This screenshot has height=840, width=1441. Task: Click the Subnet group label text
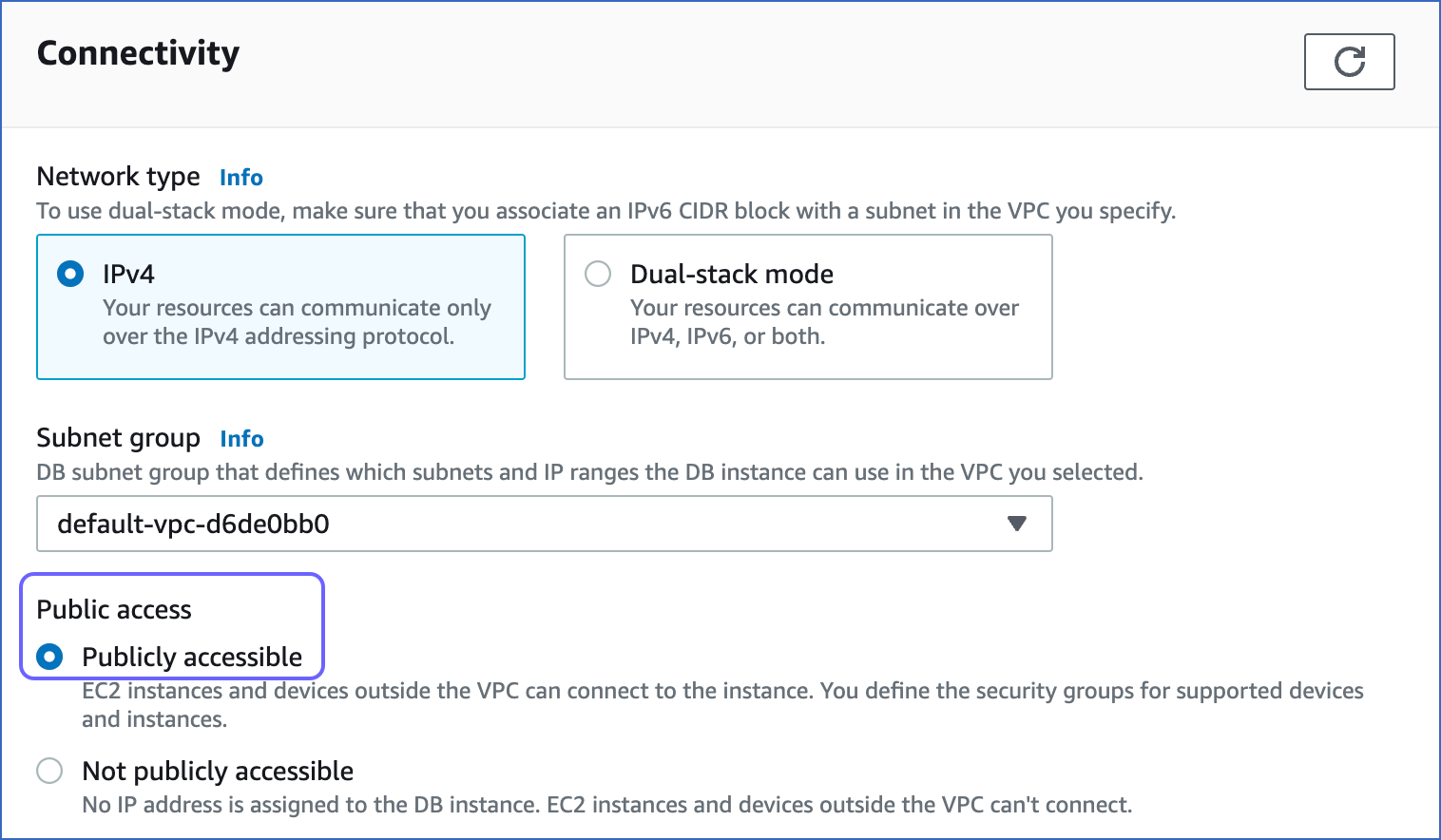point(119,438)
